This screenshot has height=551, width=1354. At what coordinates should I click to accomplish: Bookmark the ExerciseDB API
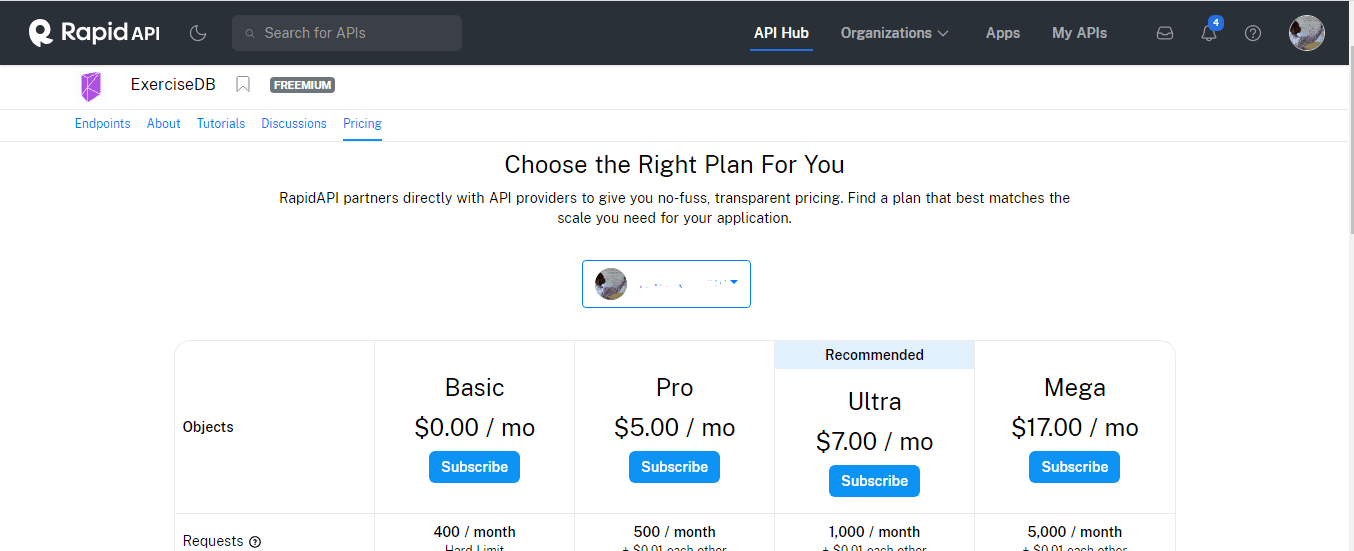coord(243,85)
